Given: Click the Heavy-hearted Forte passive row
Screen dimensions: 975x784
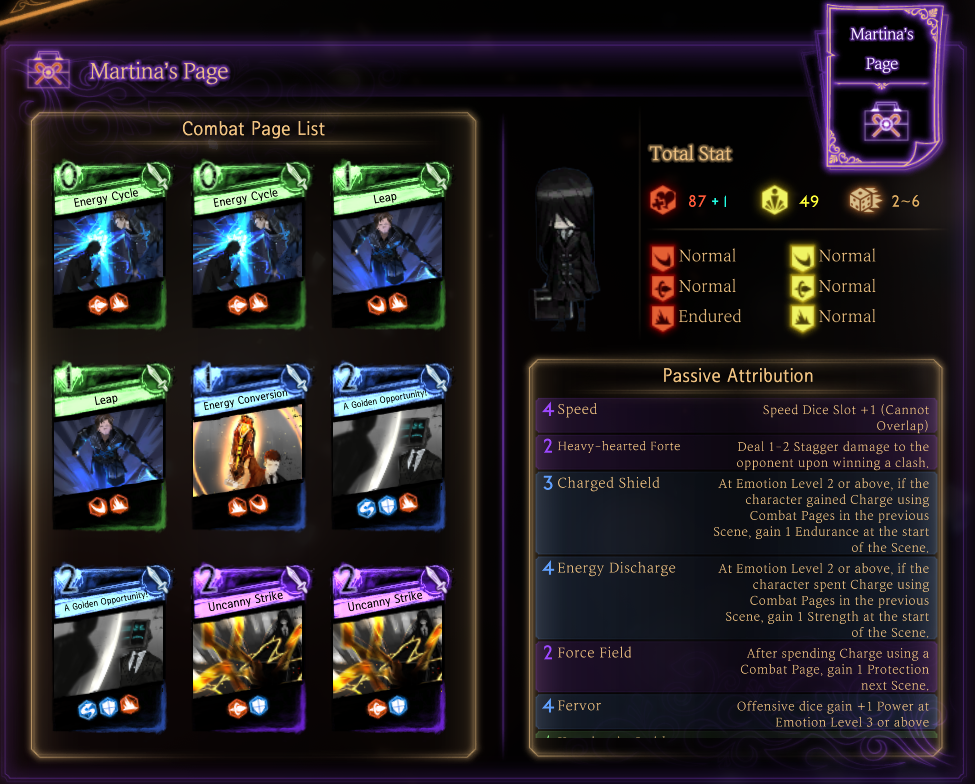Looking at the screenshot, I should pyautogui.click(x=736, y=453).
